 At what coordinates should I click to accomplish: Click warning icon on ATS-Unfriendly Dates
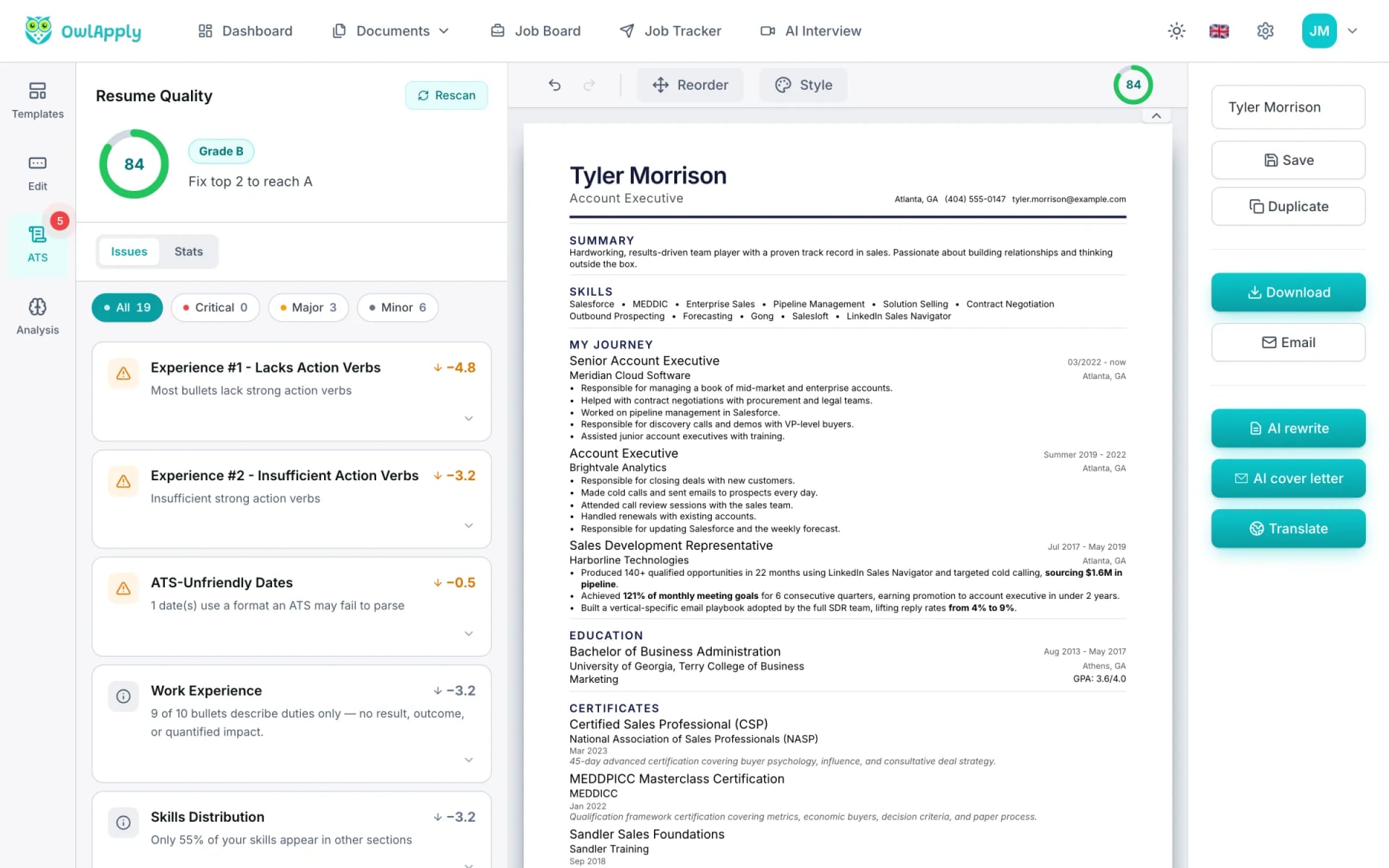click(x=123, y=589)
